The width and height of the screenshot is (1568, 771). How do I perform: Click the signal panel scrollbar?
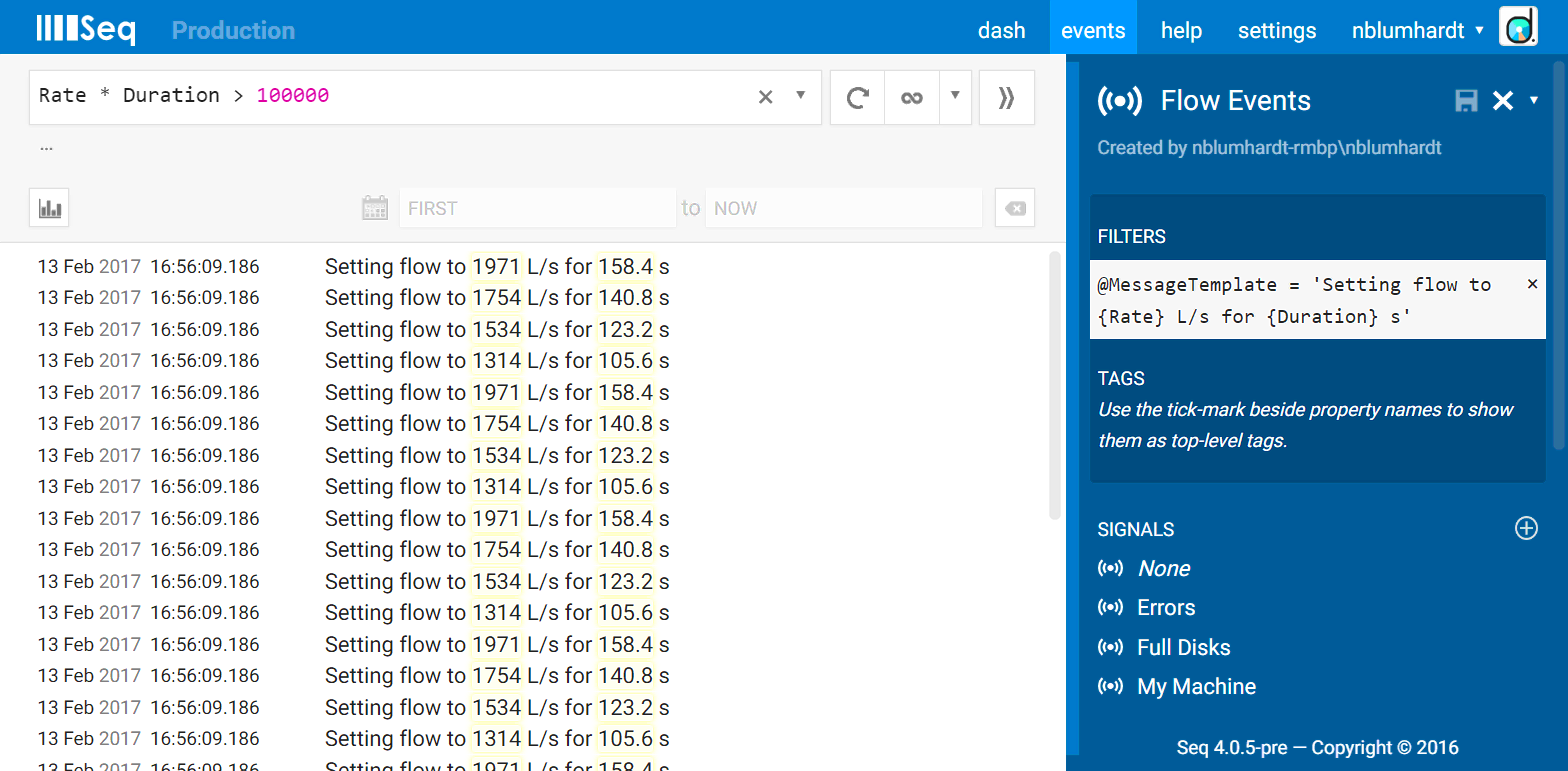(x=1559, y=255)
